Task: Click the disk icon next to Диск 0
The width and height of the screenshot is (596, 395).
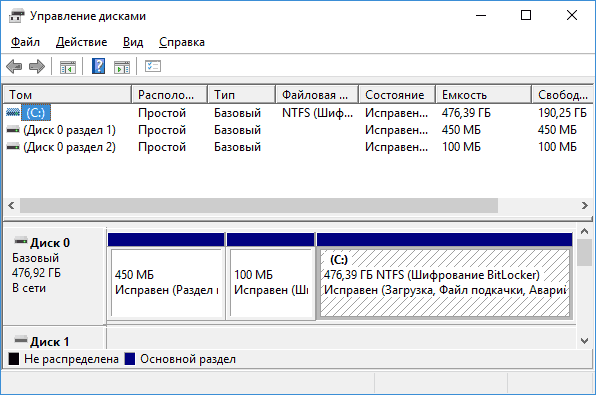Action: coord(21,241)
